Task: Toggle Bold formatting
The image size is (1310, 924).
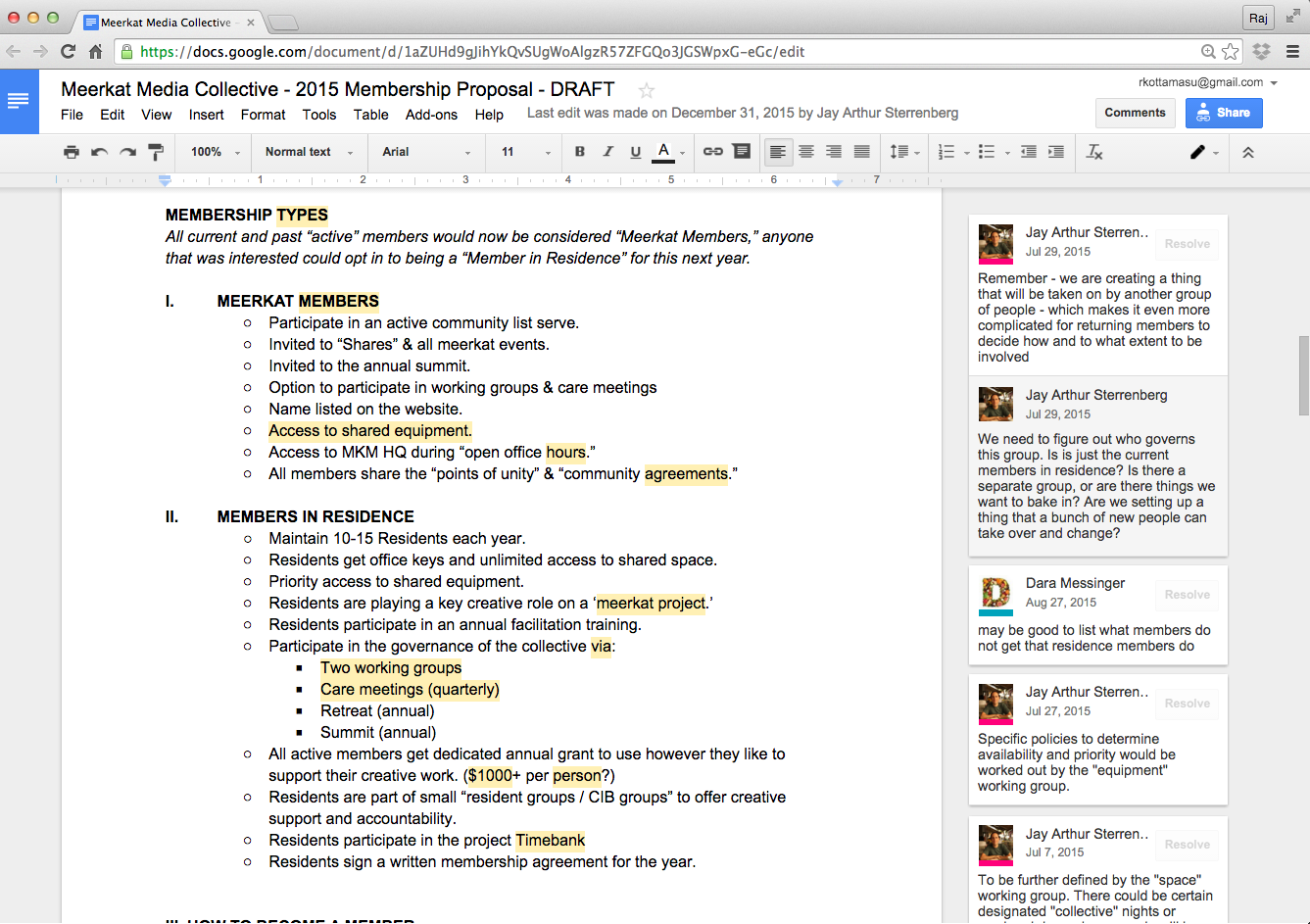Action: (580, 152)
